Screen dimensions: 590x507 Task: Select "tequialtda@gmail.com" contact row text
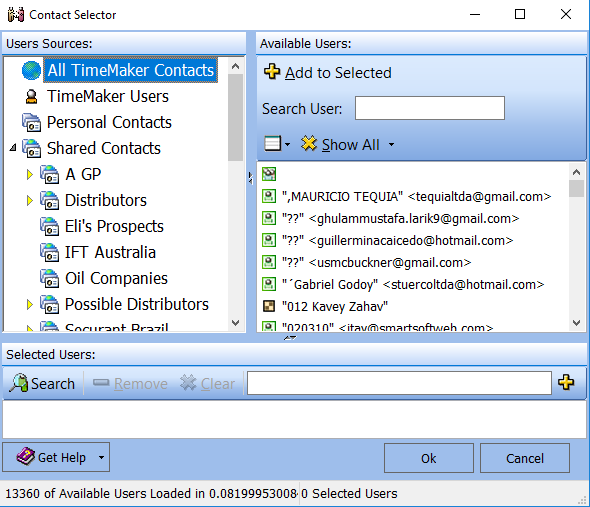tap(417, 196)
